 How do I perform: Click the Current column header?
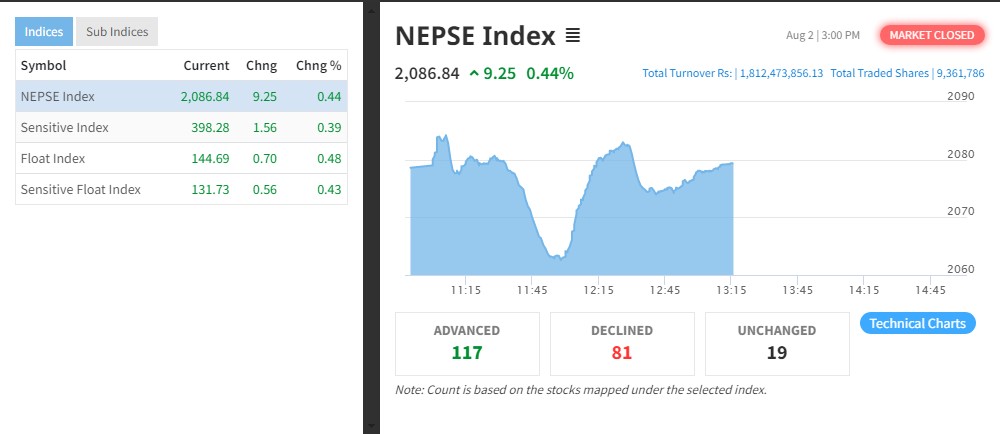pos(206,66)
